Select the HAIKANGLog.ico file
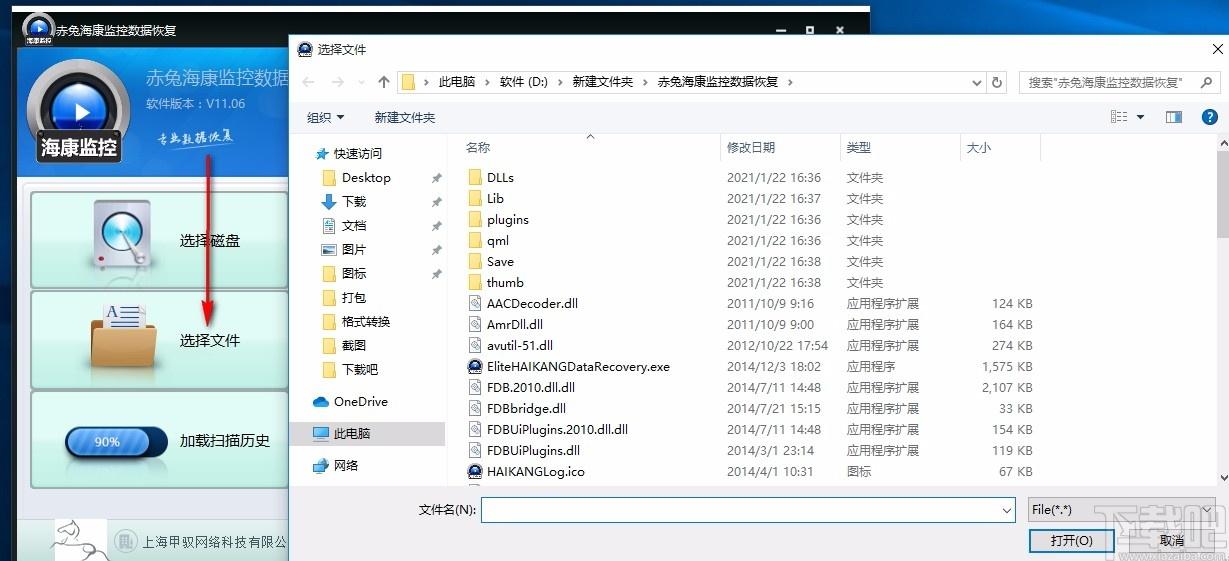The width and height of the screenshot is (1229, 561). pos(535,472)
